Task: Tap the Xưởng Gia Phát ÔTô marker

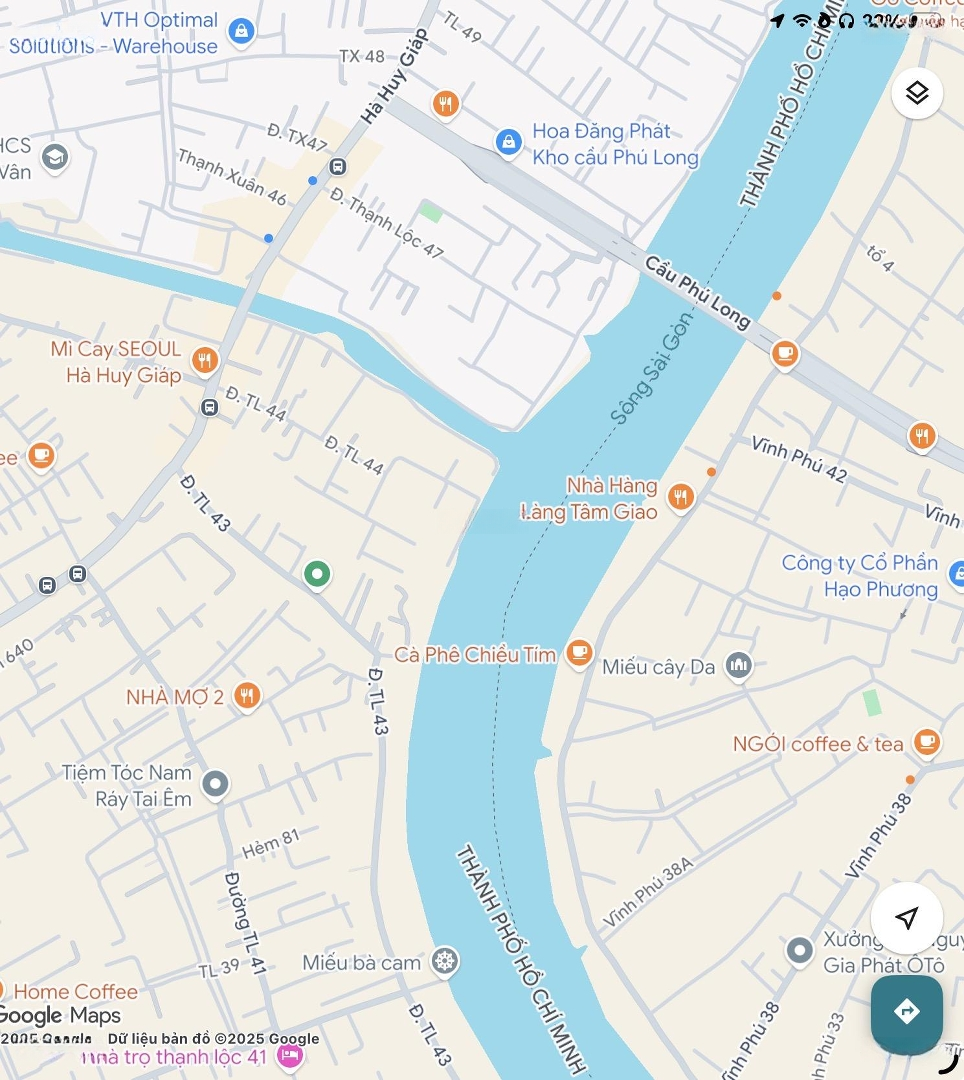Action: coord(799,951)
